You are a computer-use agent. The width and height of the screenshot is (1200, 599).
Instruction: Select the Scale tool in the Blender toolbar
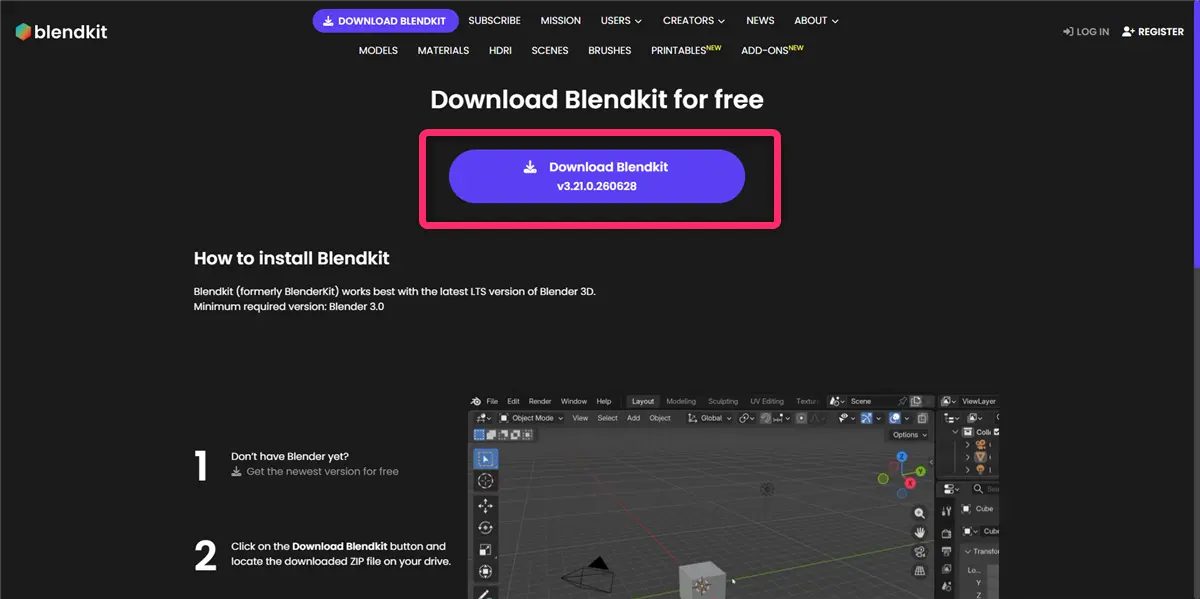[x=486, y=550]
